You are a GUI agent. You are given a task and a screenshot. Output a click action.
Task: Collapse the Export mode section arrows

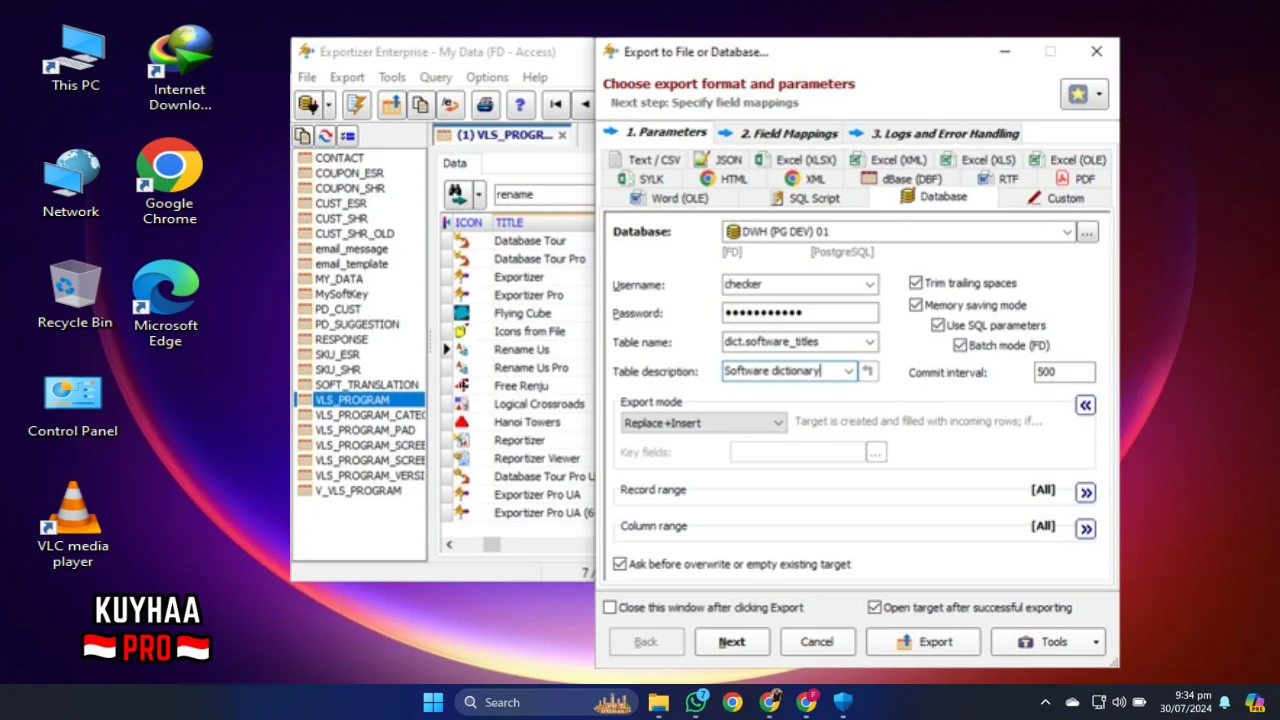1086,405
